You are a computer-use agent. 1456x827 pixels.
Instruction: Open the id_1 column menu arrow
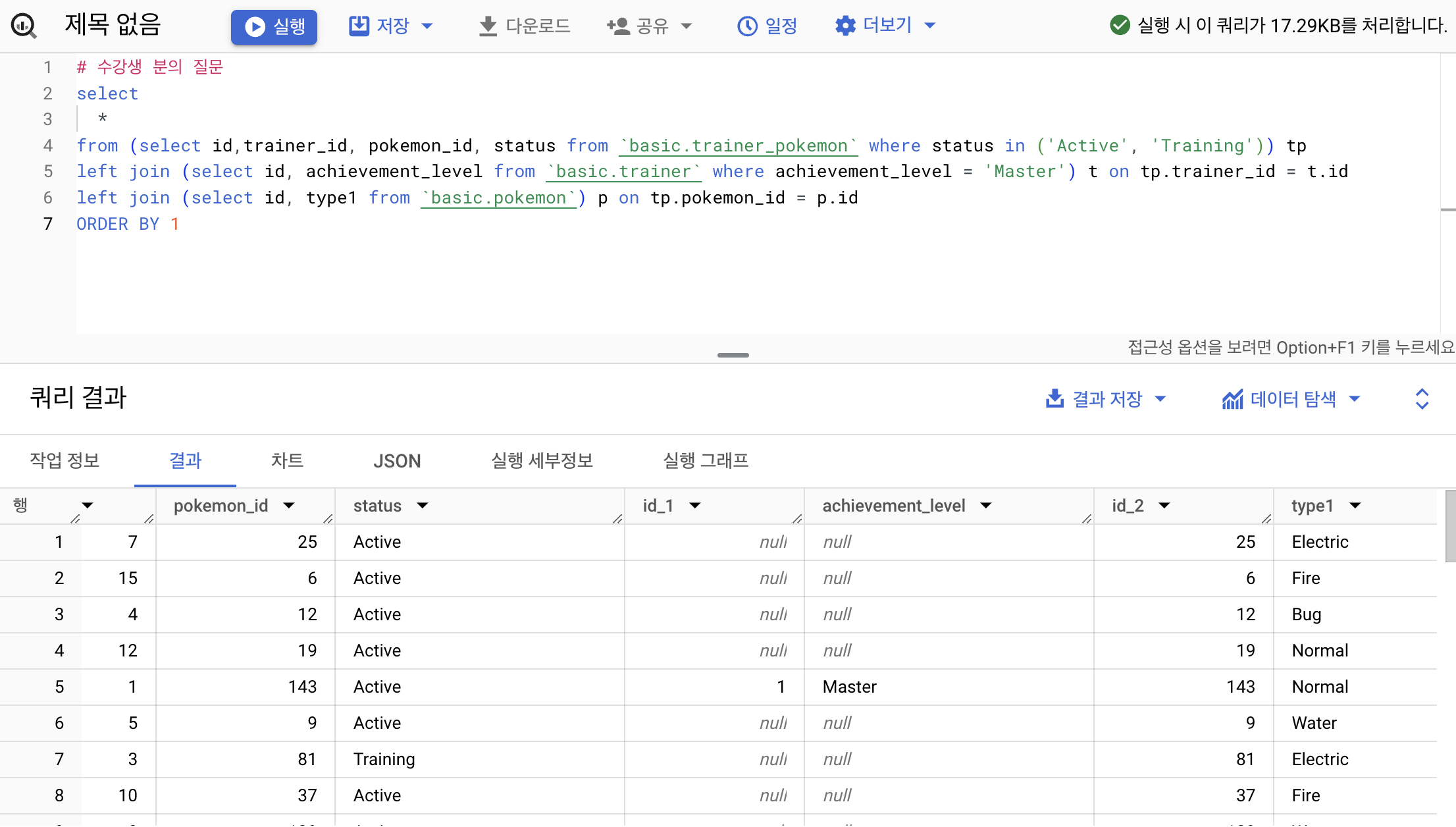tap(695, 506)
